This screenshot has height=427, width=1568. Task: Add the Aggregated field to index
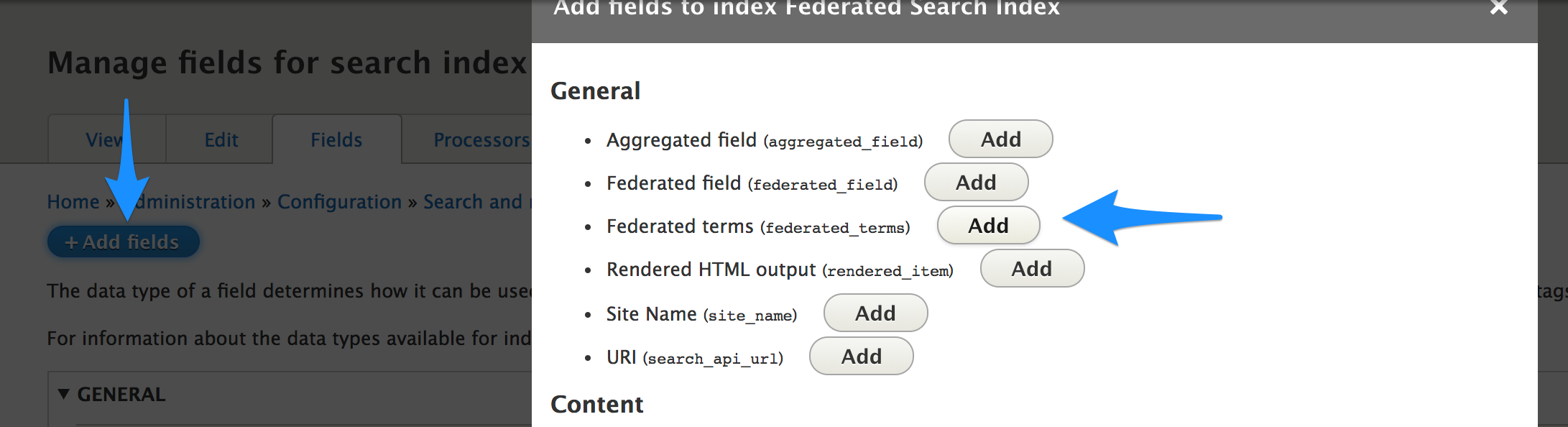(x=1000, y=139)
